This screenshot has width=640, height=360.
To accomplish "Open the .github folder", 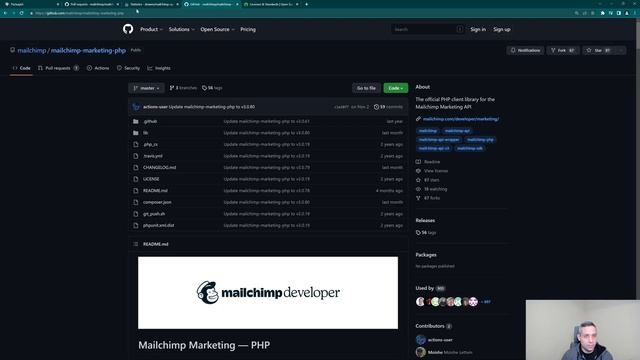I will point(150,121).
